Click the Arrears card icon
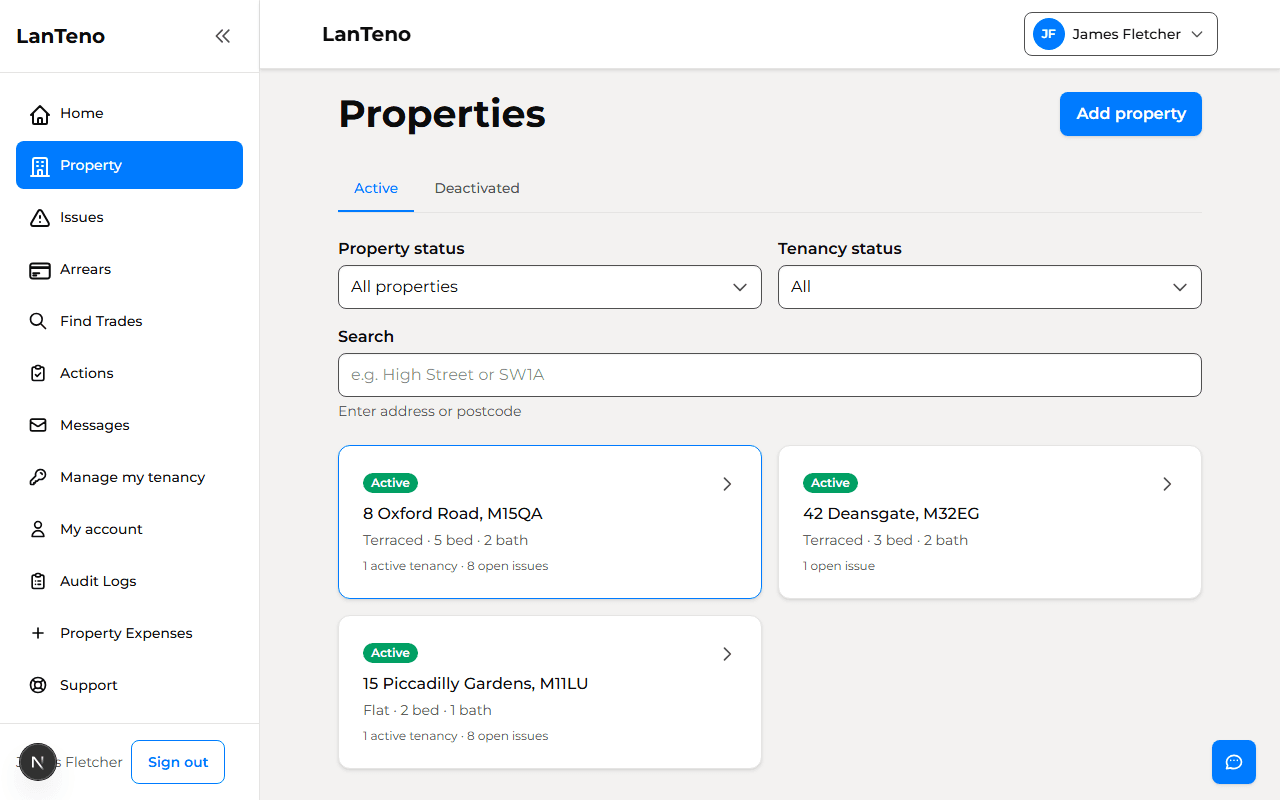 point(39,270)
